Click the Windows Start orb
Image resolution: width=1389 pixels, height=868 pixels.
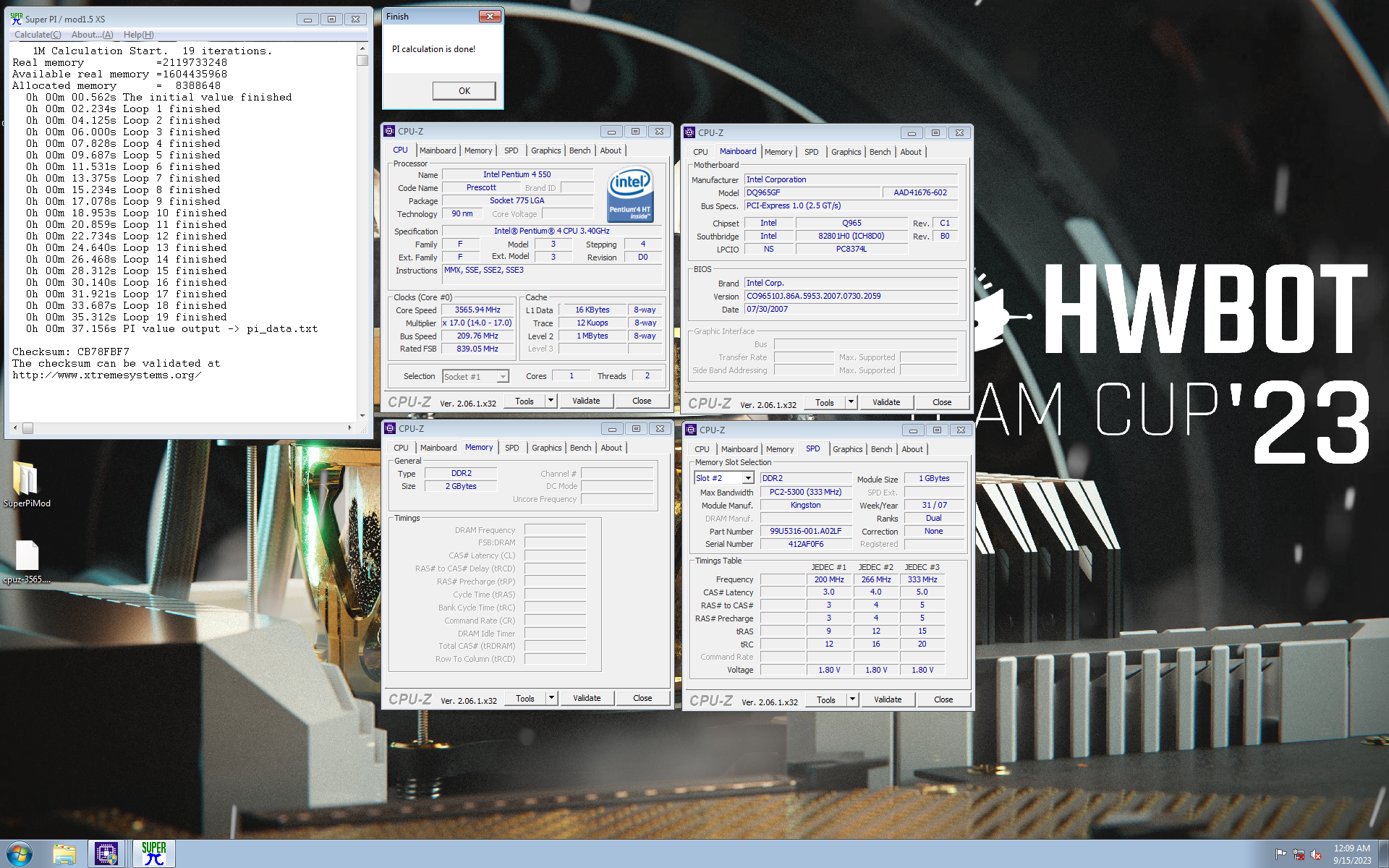coord(20,854)
